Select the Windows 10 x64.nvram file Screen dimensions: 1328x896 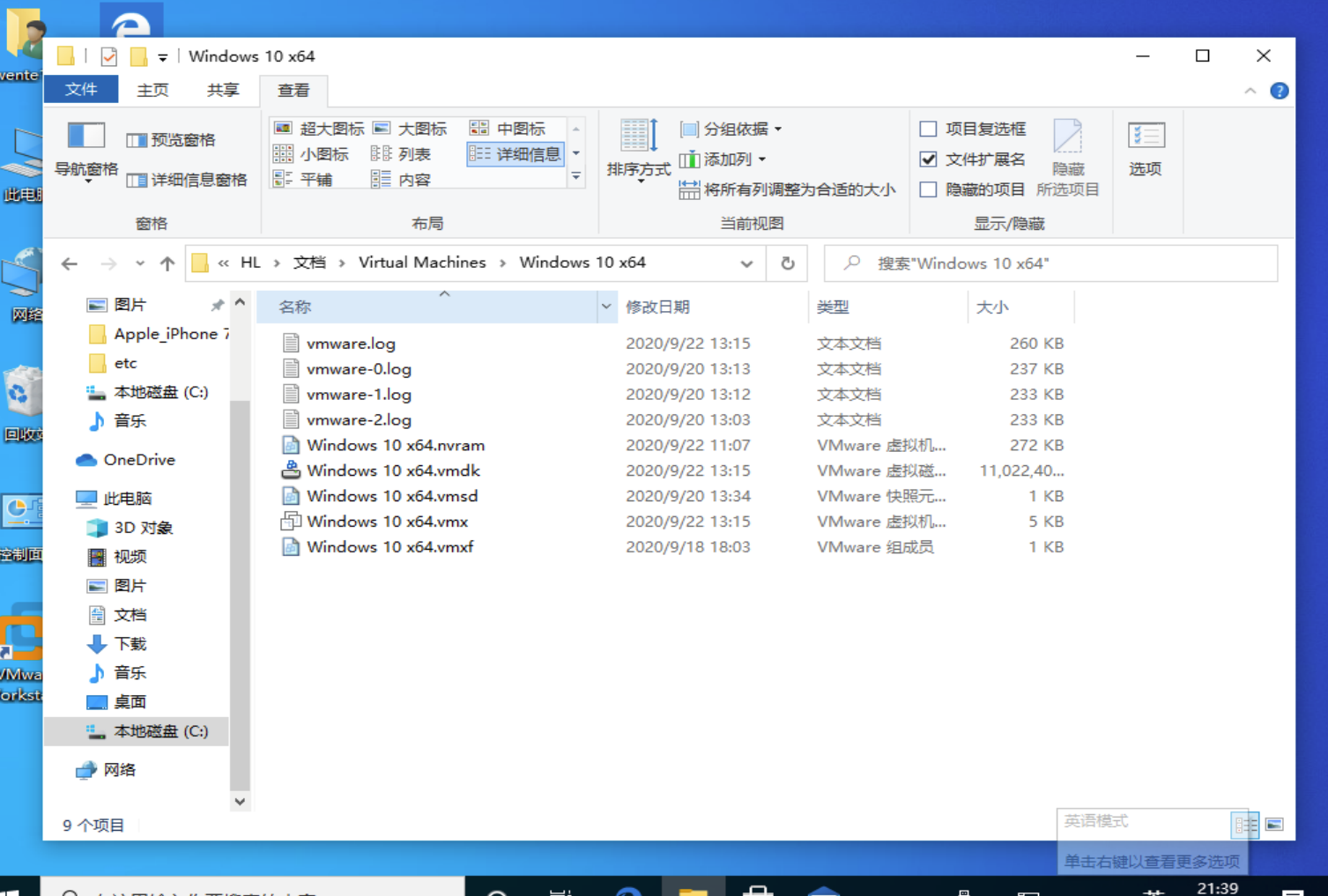[x=396, y=446]
